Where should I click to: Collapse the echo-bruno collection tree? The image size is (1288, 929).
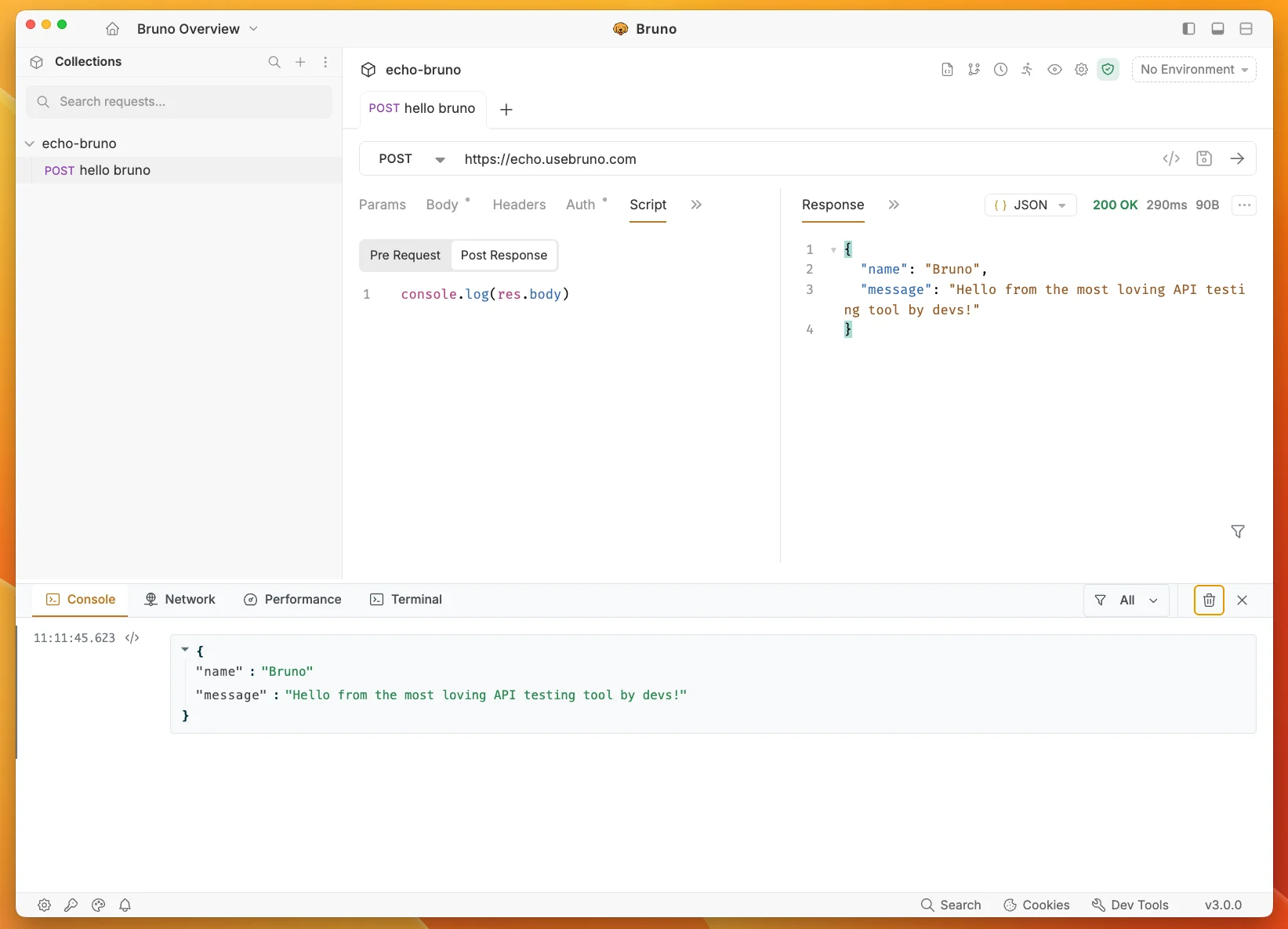[x=30, y=143]
